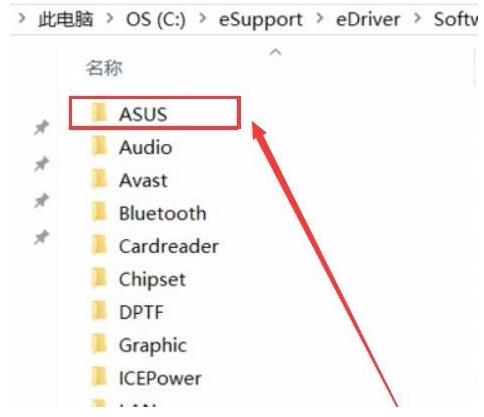The height and width of the screenshot is (417, 484).
Task: Open the ASUS folder icon
Action: pyautogui.click(x=99, y=112)
